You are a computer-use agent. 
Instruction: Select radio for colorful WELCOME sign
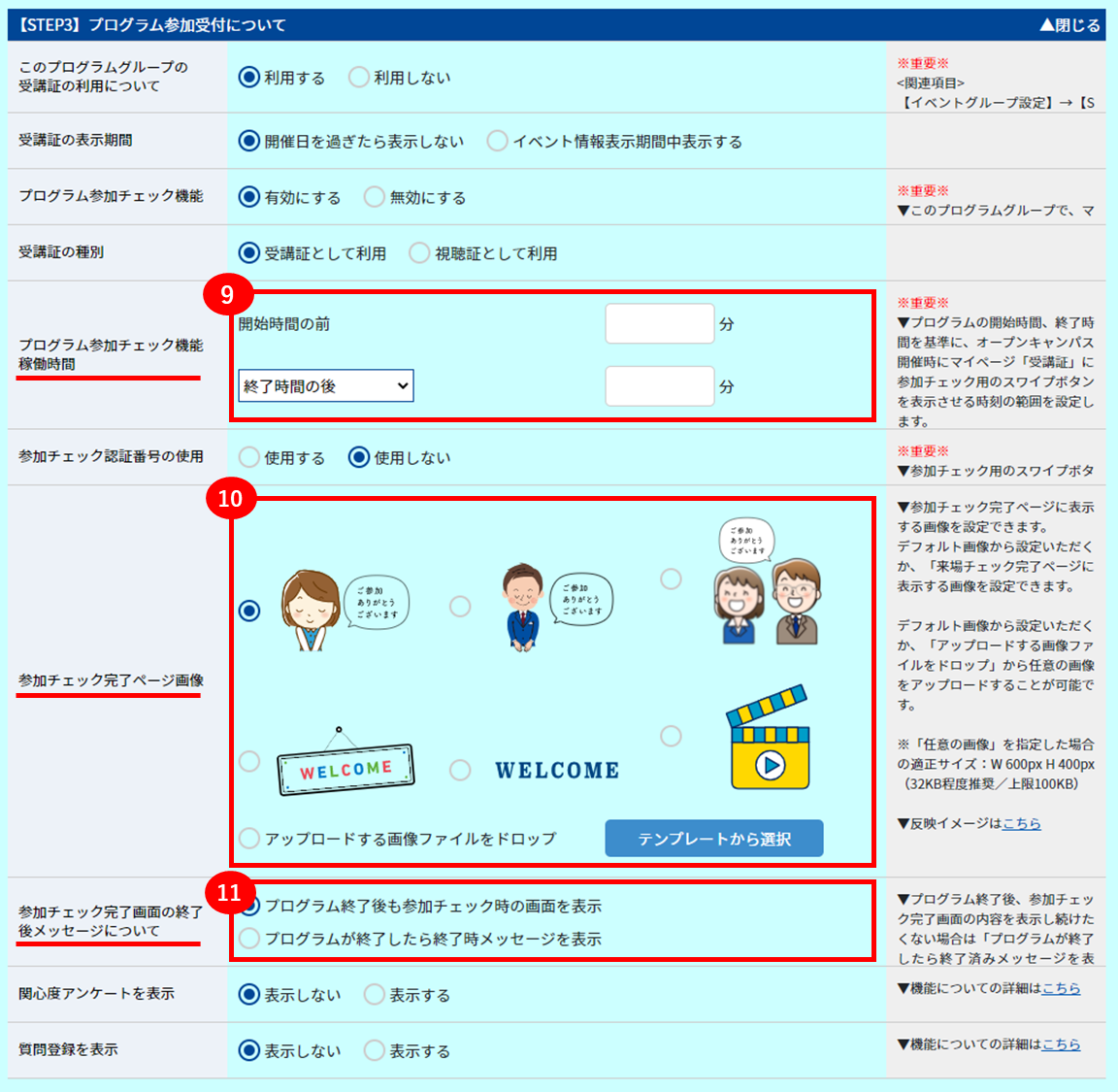click(x=248, y=761)
